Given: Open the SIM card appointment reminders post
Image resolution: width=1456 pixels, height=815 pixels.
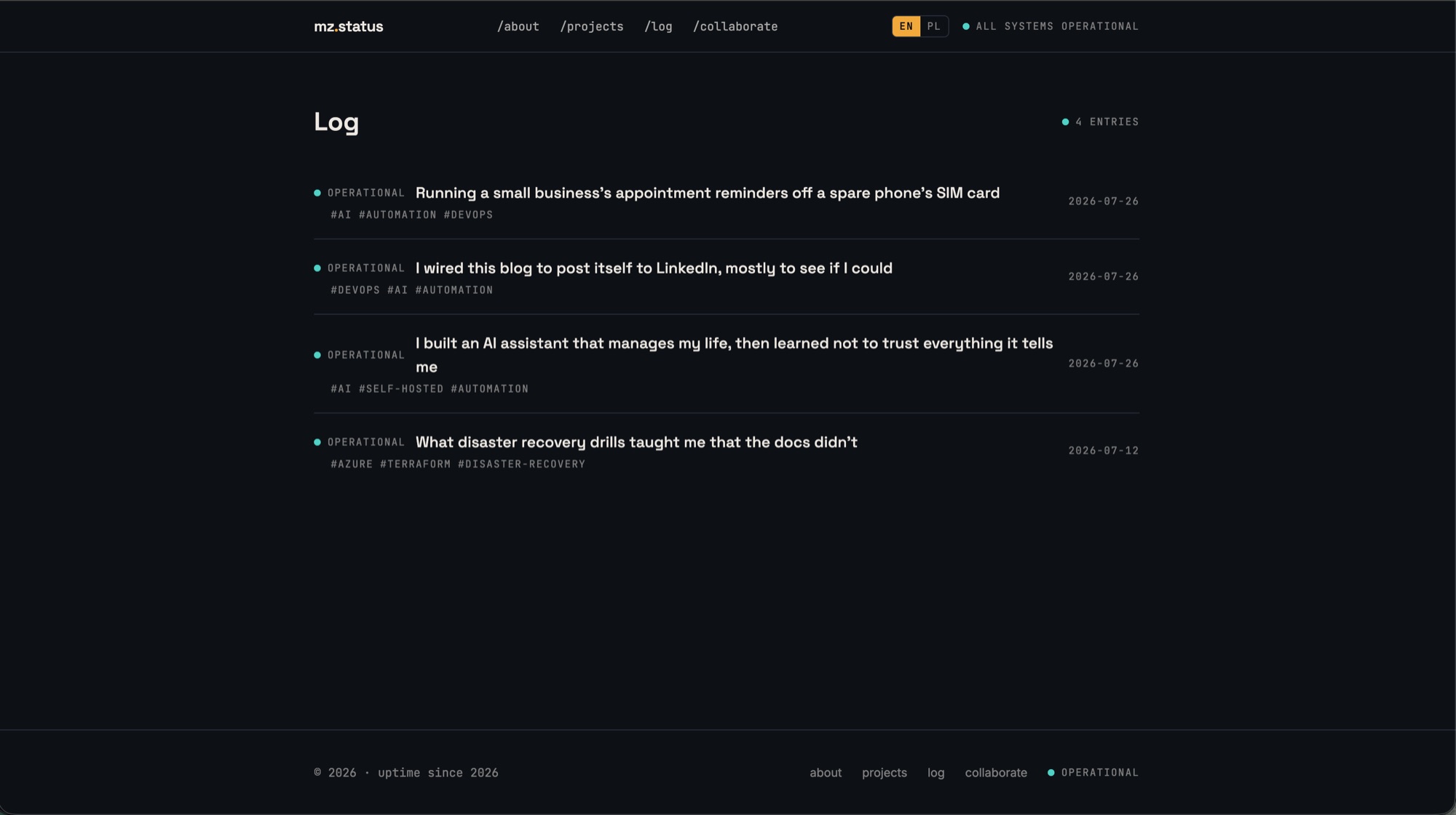Looking at the screenshot, I should click(x=707, y=193).
